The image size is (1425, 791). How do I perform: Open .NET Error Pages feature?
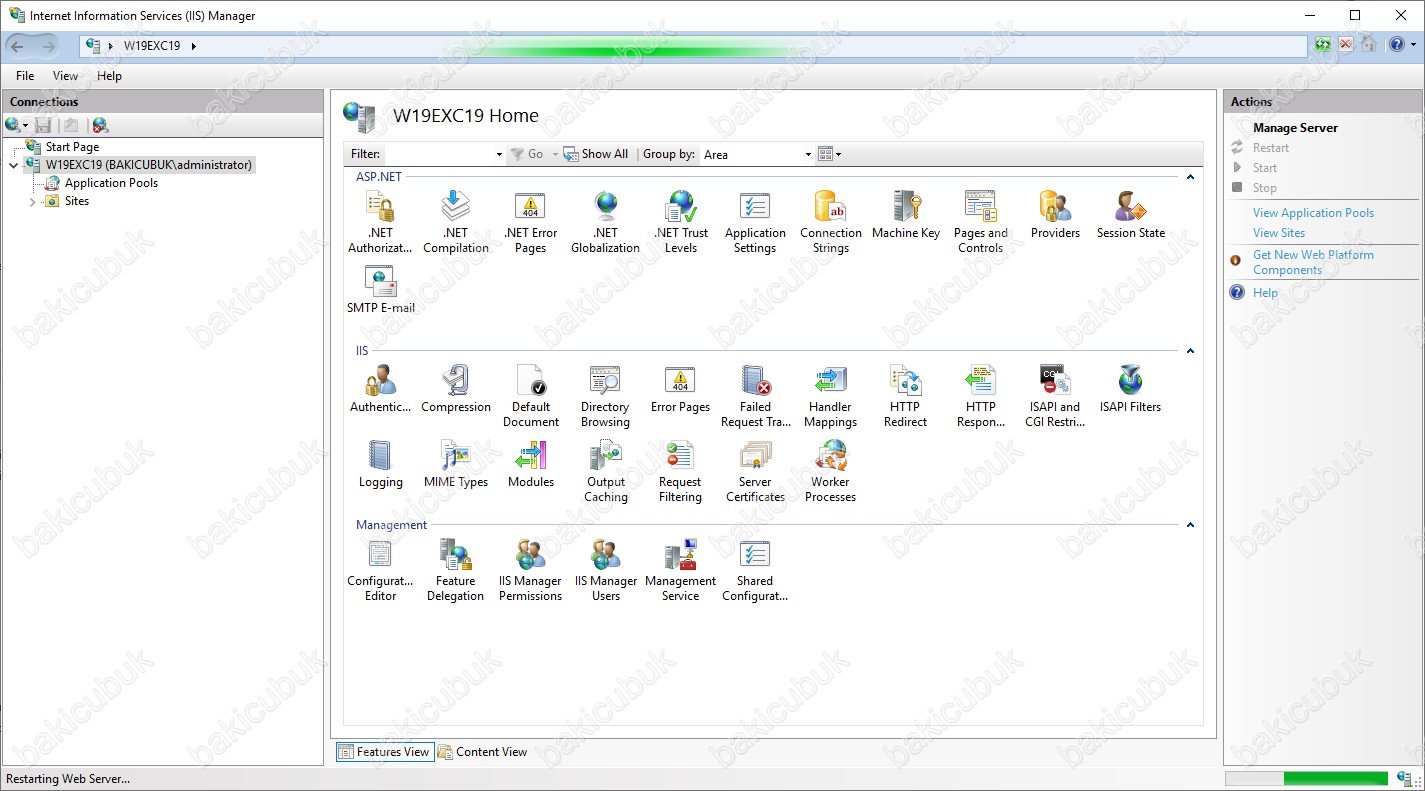(530, 222)
